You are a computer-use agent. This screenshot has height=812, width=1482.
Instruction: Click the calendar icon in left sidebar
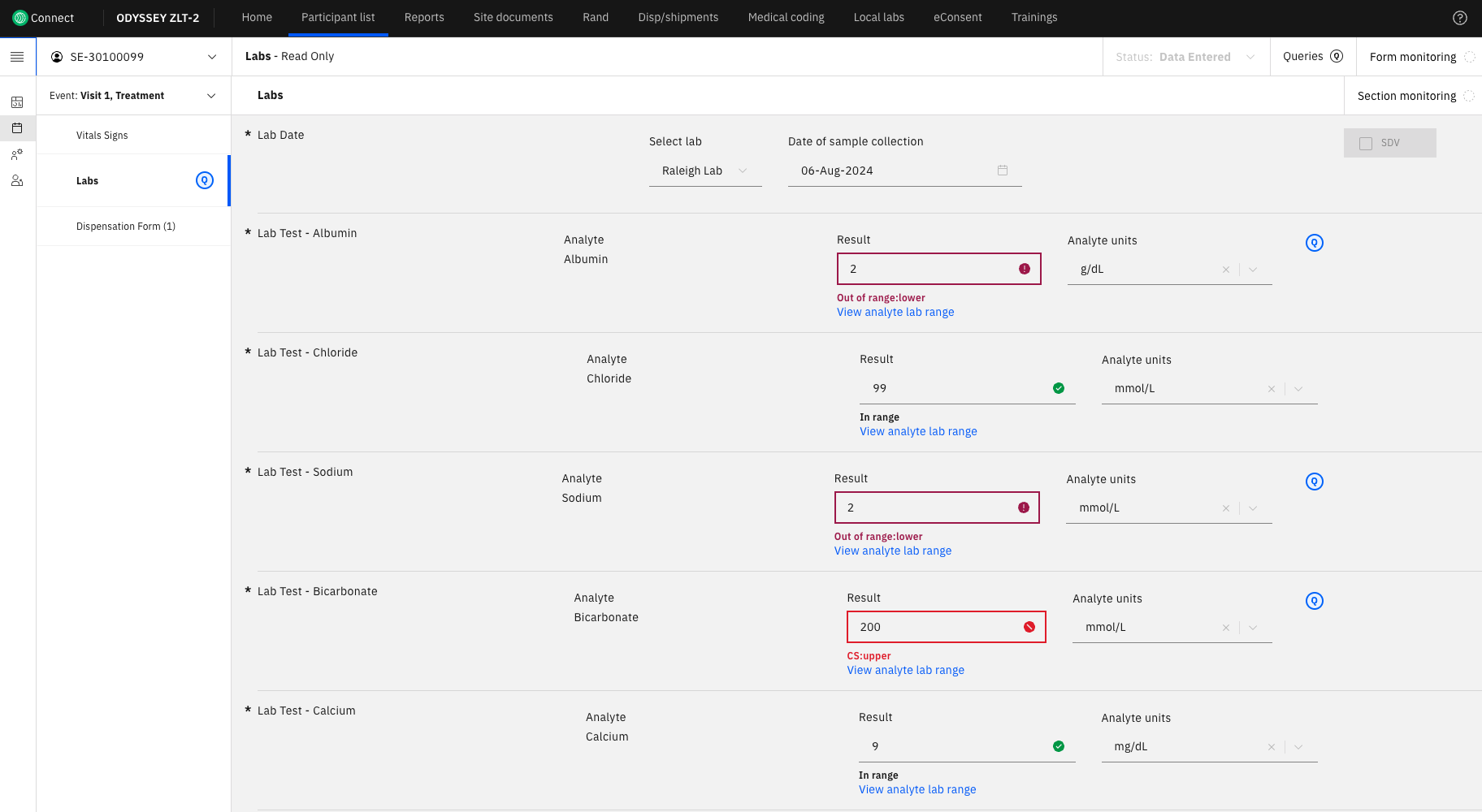[x=17, y=128]
